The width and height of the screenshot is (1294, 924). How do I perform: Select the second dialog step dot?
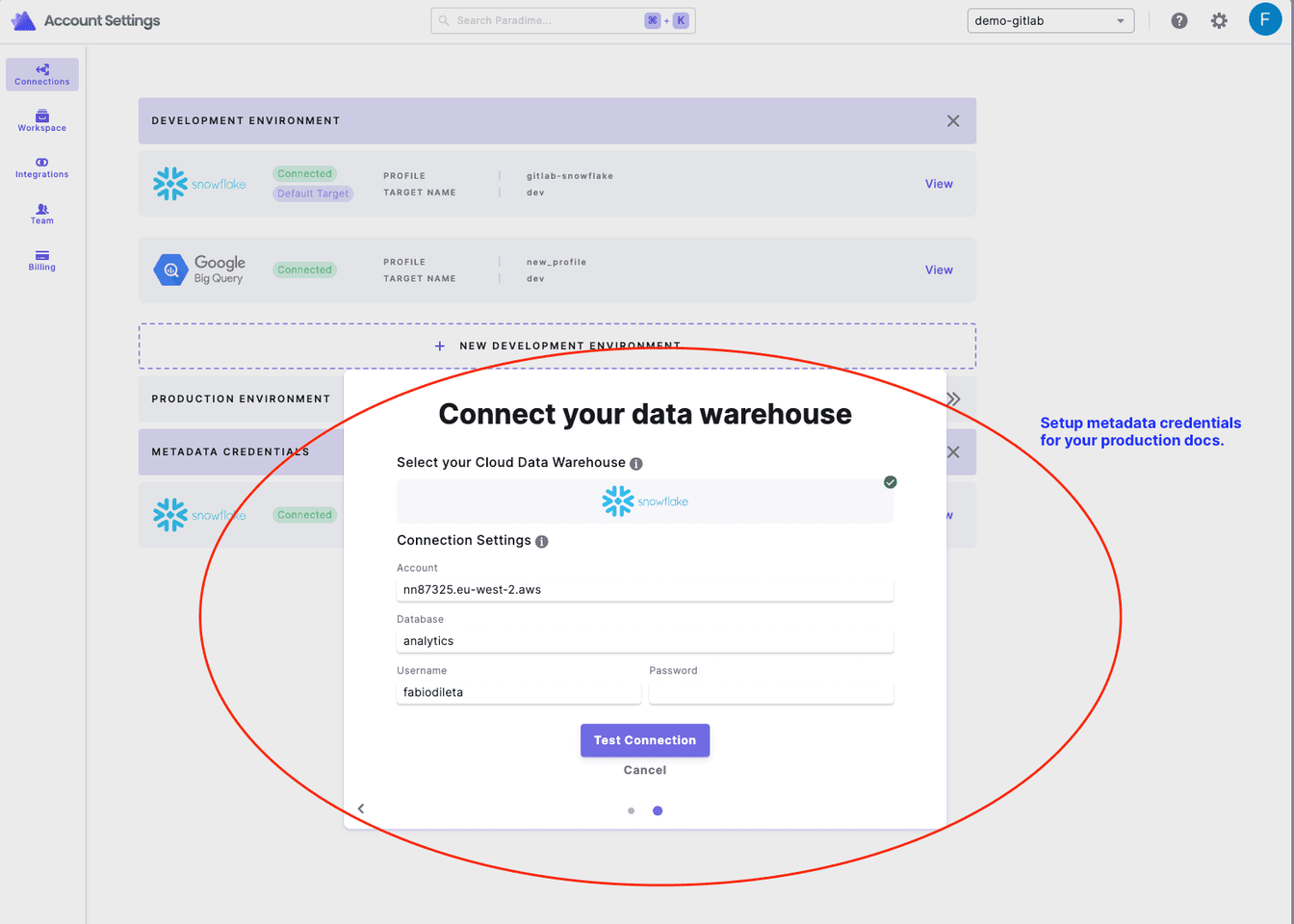pos(658,810)
